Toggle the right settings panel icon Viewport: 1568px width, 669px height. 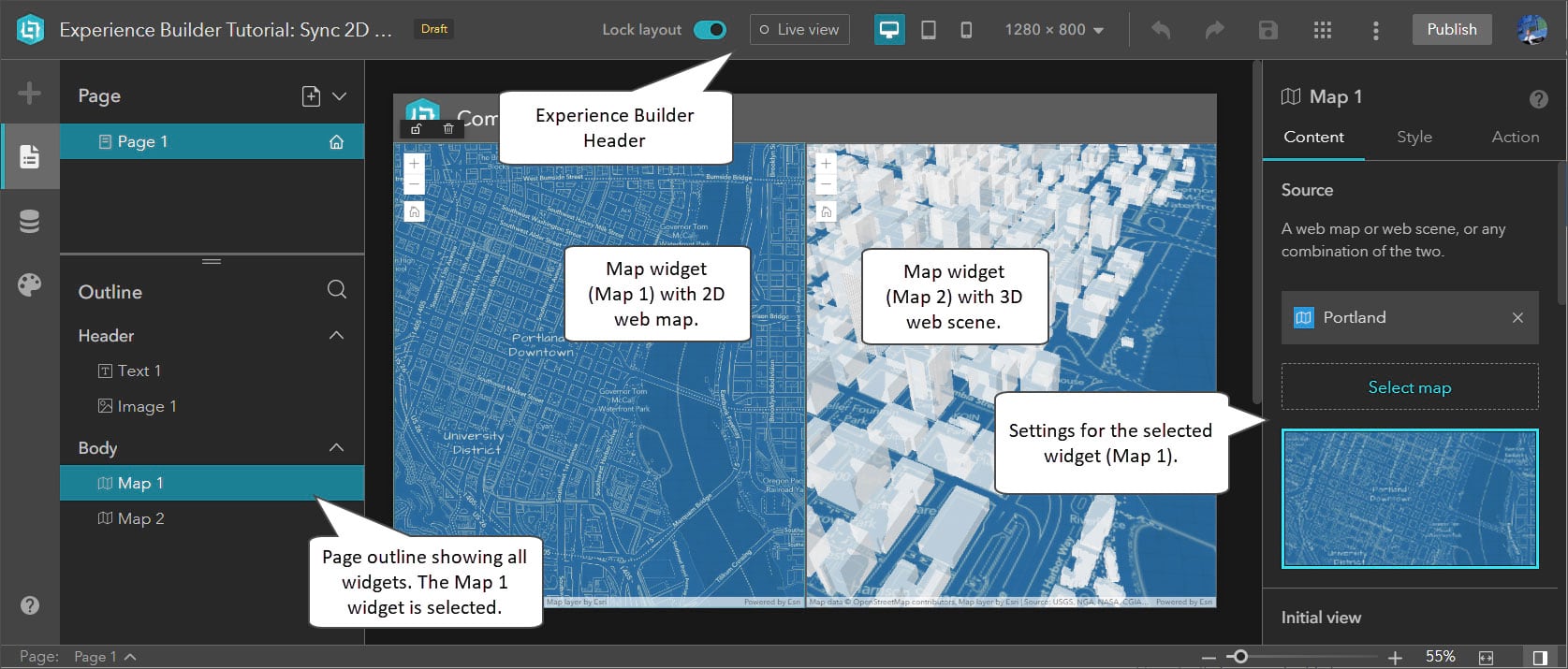(1540, 658)
